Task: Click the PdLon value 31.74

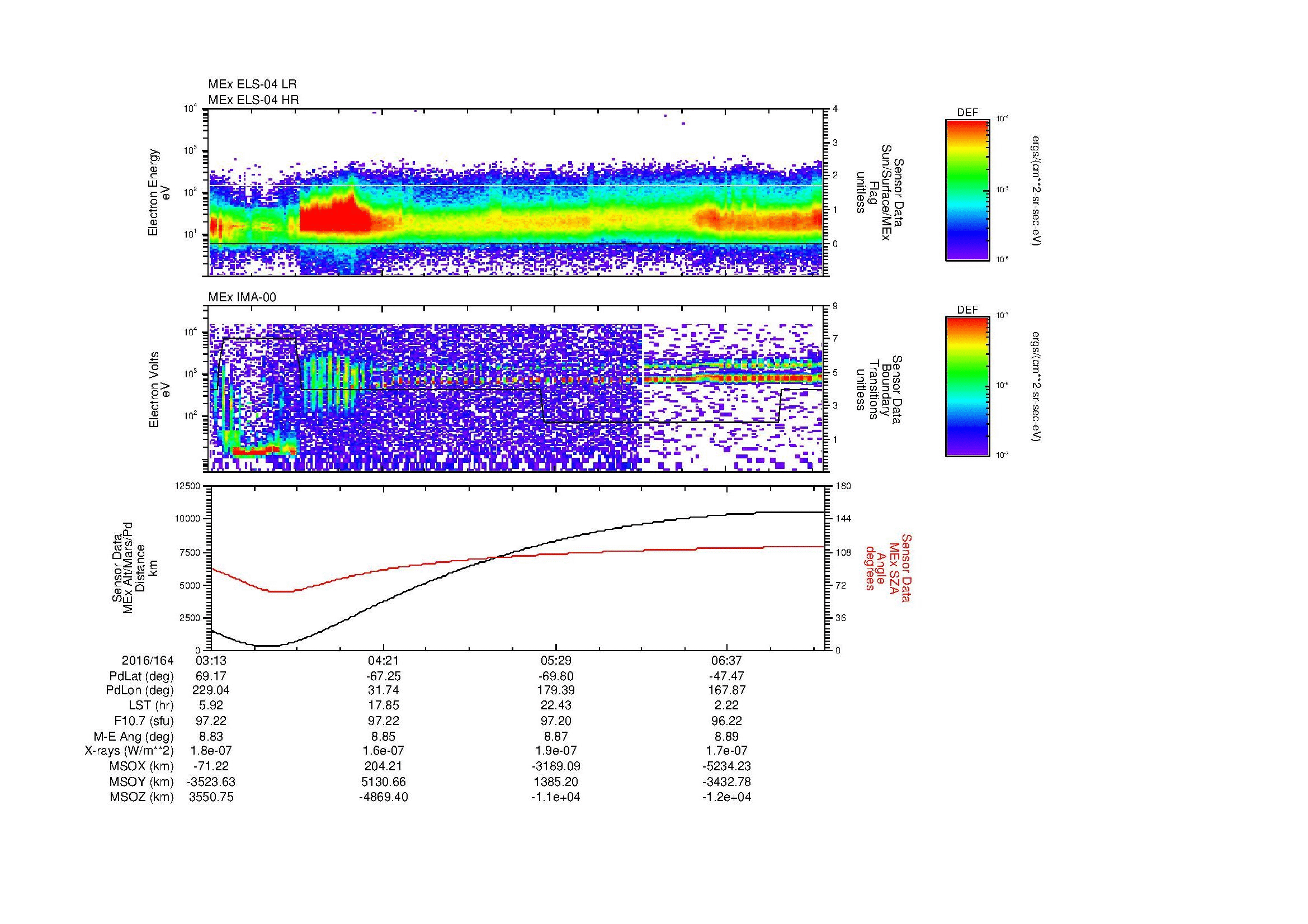Action: coord(384,690)
